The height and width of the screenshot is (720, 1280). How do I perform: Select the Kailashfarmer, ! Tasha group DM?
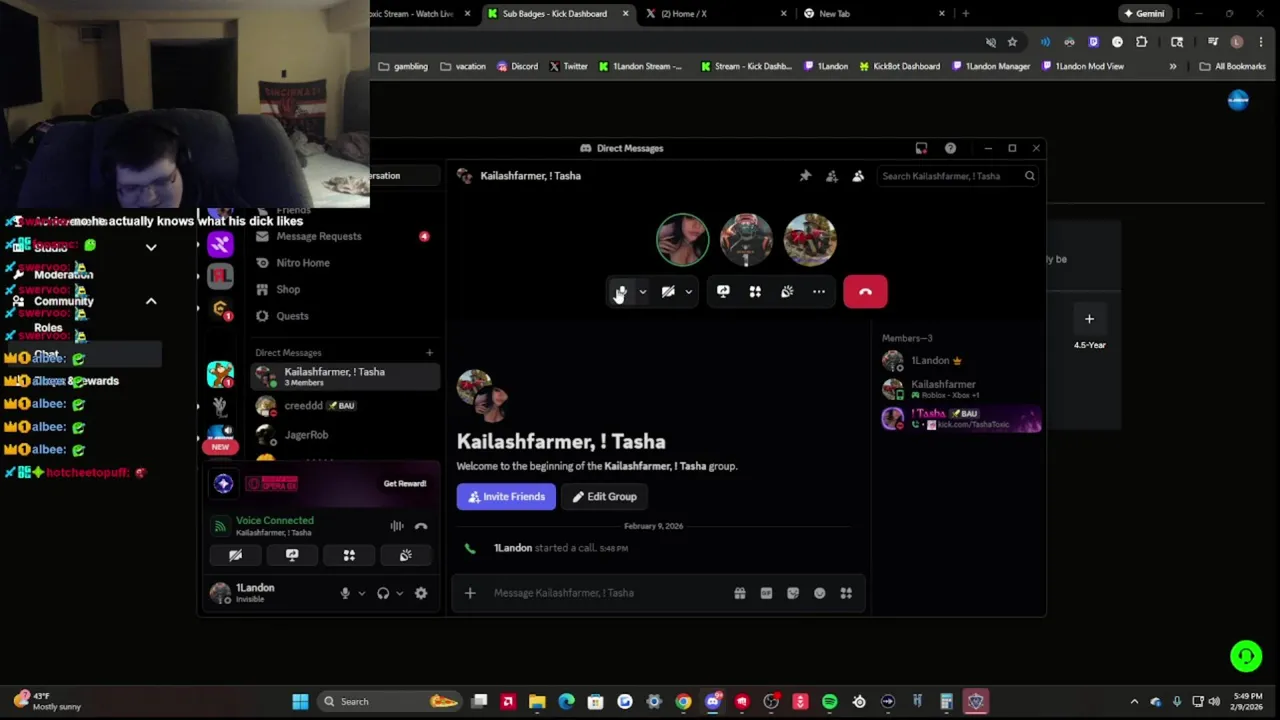click(344, 376)
